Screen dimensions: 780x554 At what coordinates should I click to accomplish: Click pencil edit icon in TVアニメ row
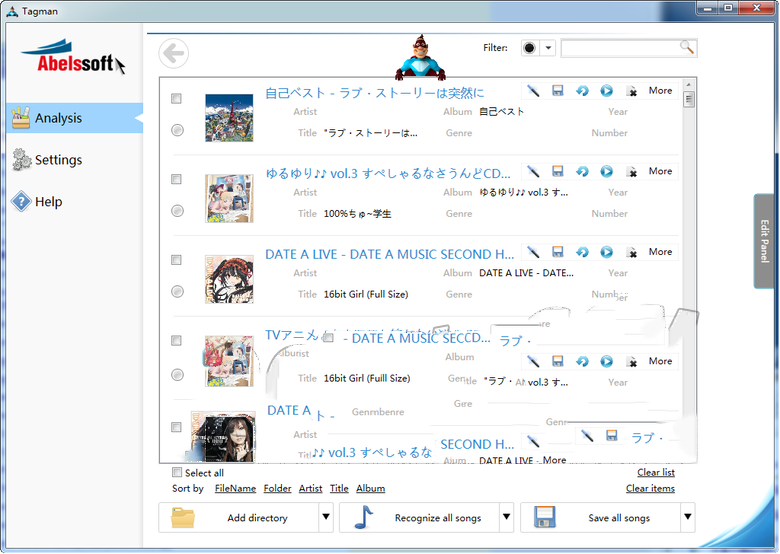coord(533,362)
